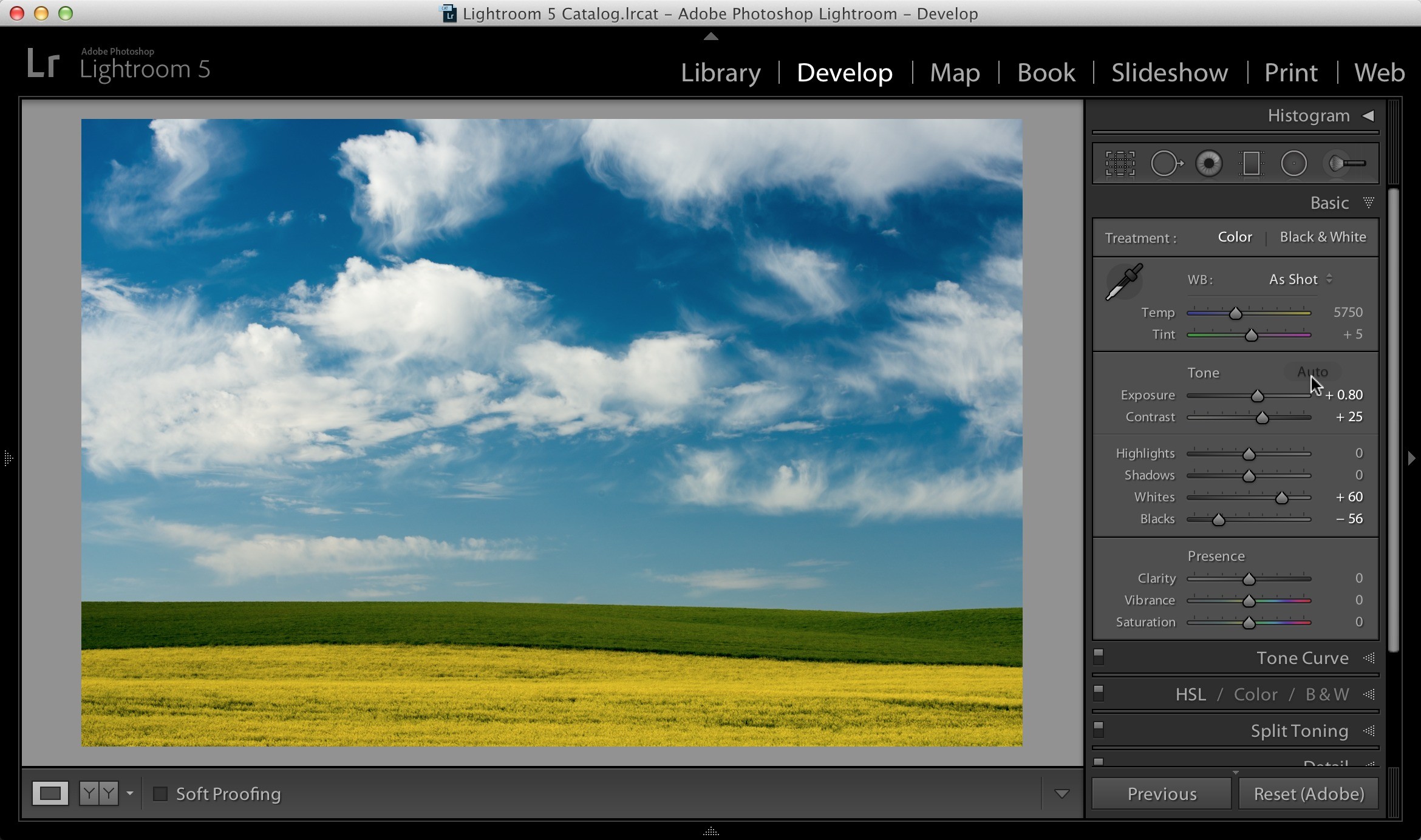Screen dimensions: 1421x840
Task: Click the Reset (Adobe) button
Action: pos(1309,794)
